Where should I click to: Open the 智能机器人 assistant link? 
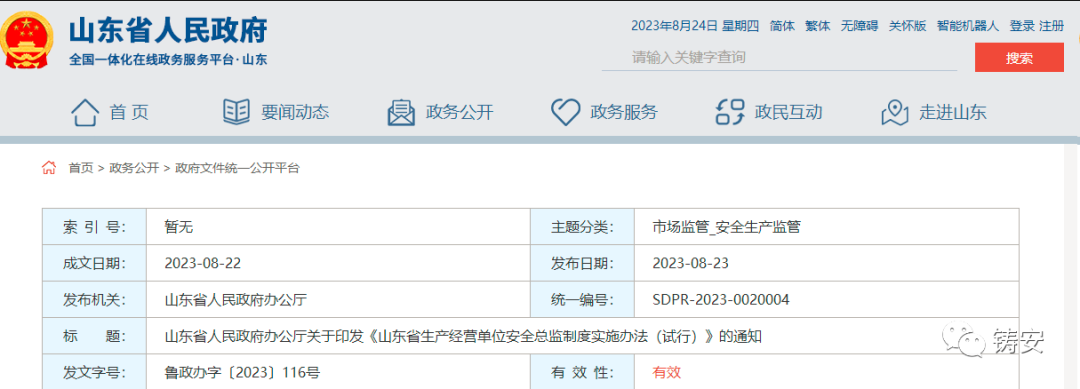pos(968,26)
